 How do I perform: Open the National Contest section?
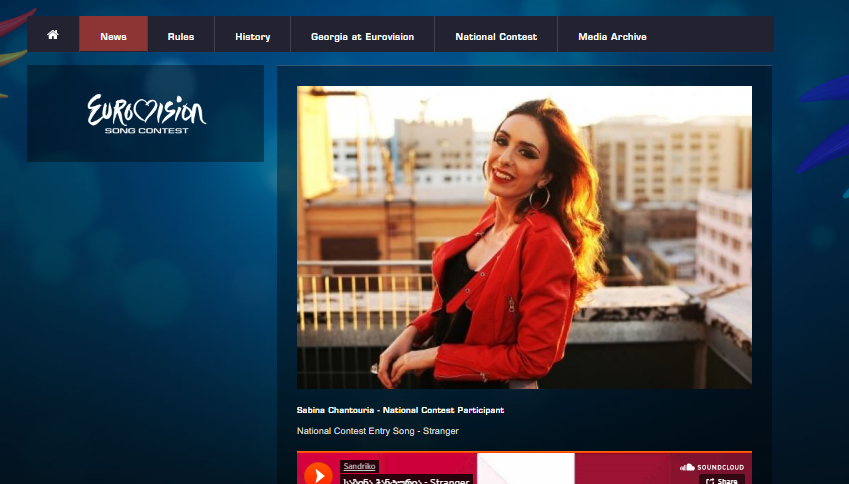pyautogui.click(x=496, y=36)
